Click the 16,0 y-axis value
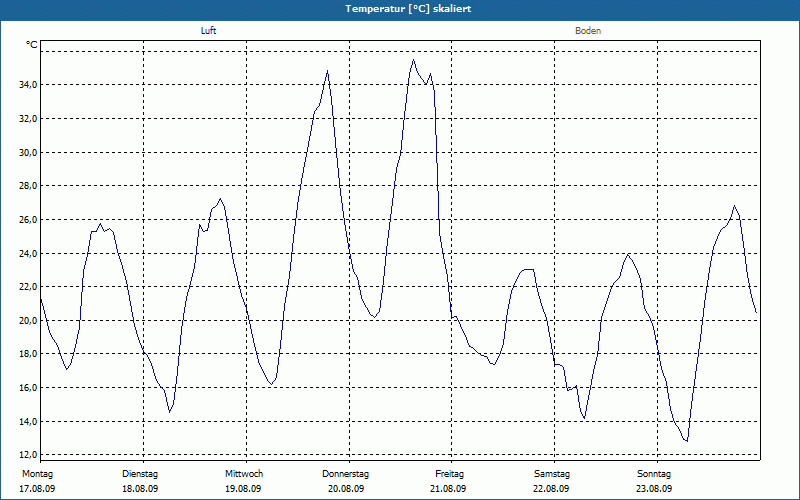Image resolution: width=800 pixels, height=500 pixels. pos(28,388)
